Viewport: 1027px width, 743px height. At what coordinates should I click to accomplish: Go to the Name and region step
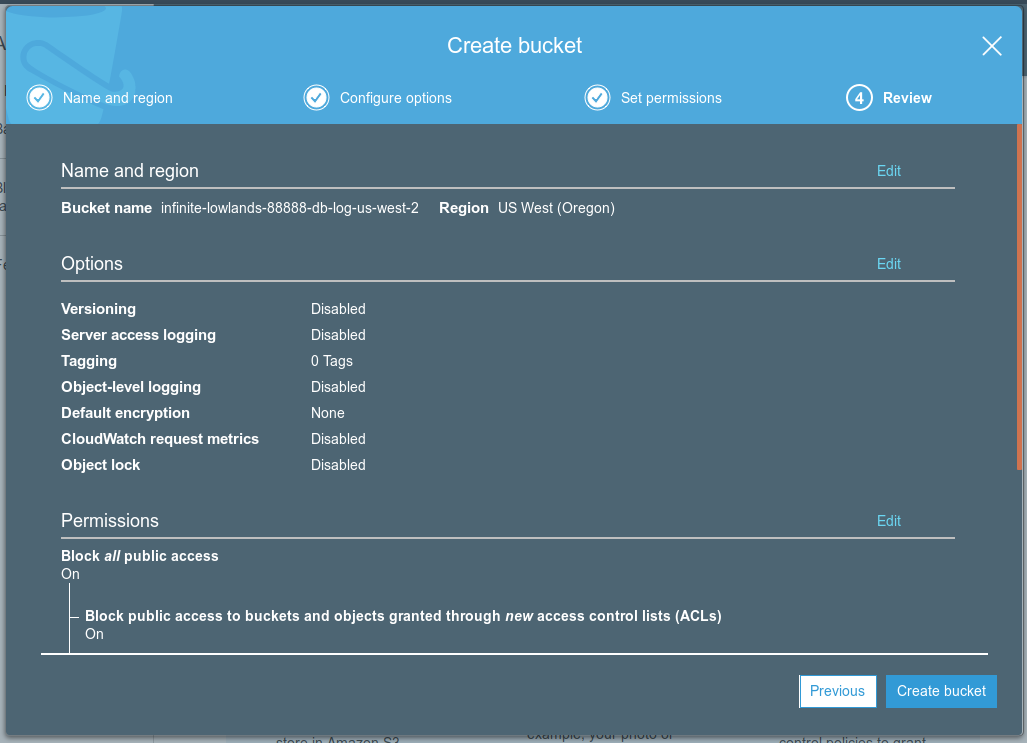[x=118, y=98]
